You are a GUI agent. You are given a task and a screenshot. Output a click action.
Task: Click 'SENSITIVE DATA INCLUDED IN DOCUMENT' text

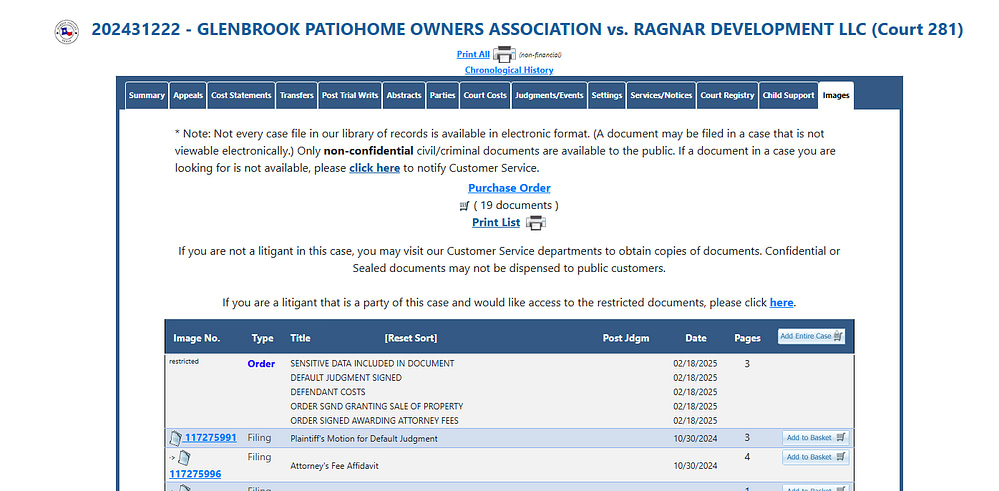pyautogui.click(x=372, y=363)
